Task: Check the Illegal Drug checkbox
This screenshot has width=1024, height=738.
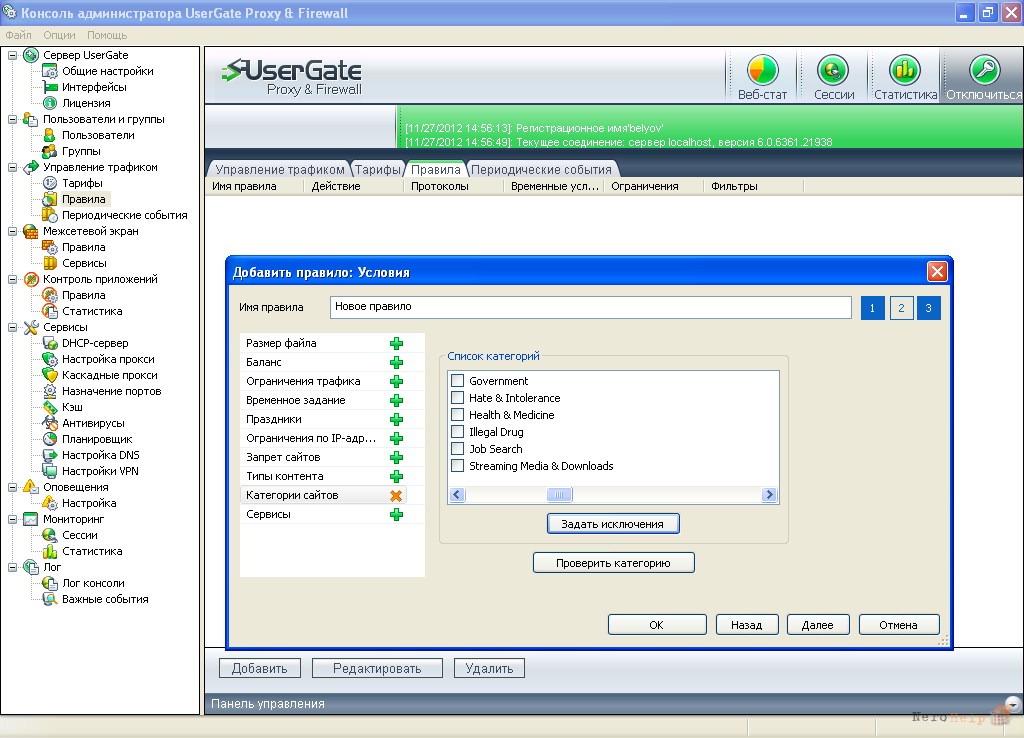Action: 458,432
